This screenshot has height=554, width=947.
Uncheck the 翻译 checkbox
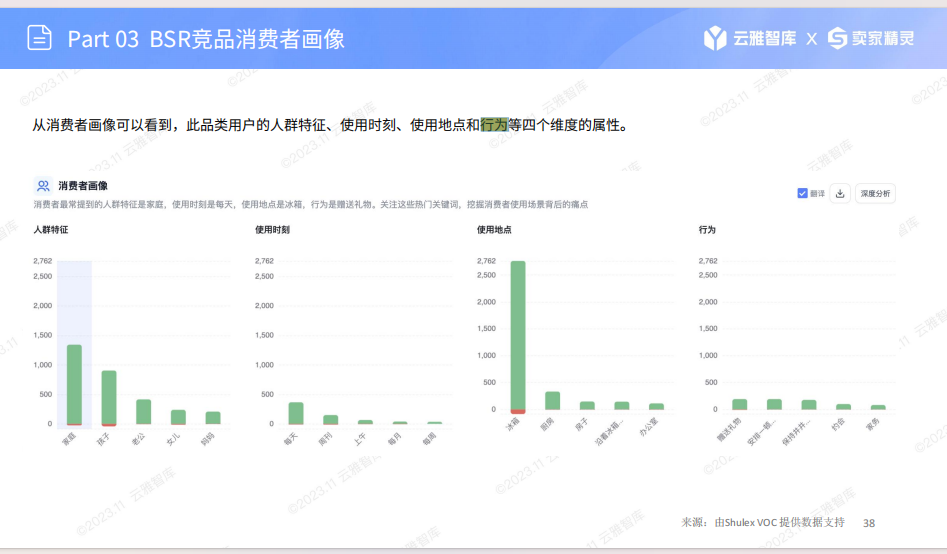pos(802,193)
